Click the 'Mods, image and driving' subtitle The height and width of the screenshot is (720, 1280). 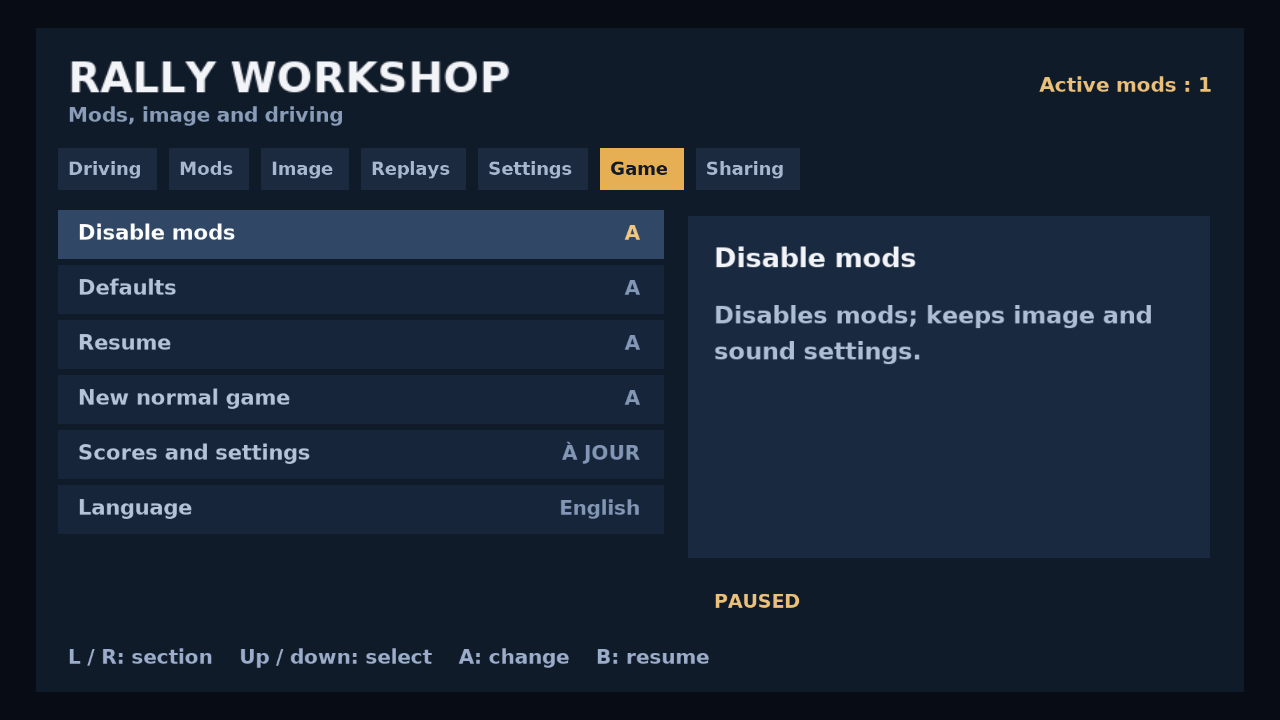tap(205, 115)
